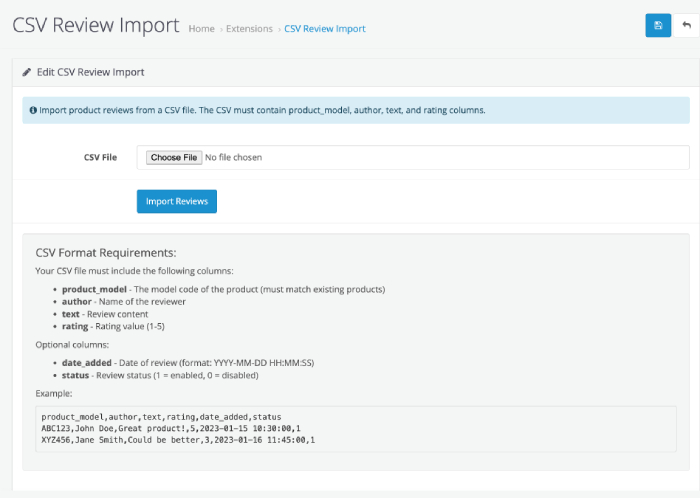Screen dimensions: 700x498
Task: Click the 'ABC123,John Doe' example row
Action: [171, 428]
